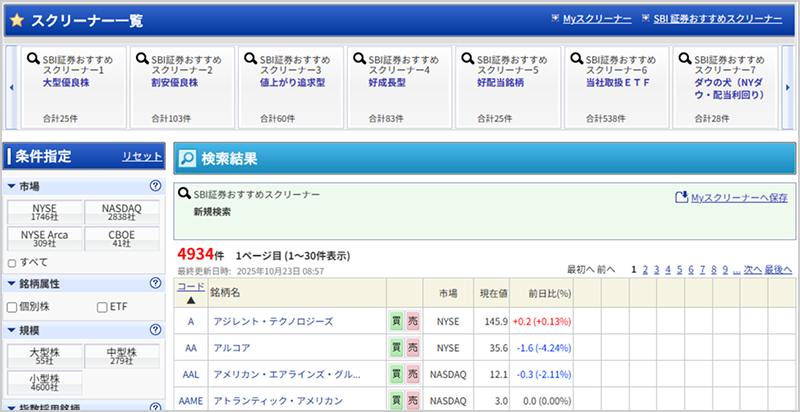Image resolution: width=800 pixels, height=412 pixels.
Task: Click the red 売 icon for アジレント・テクノロジーズ
Action: point(413,321)
